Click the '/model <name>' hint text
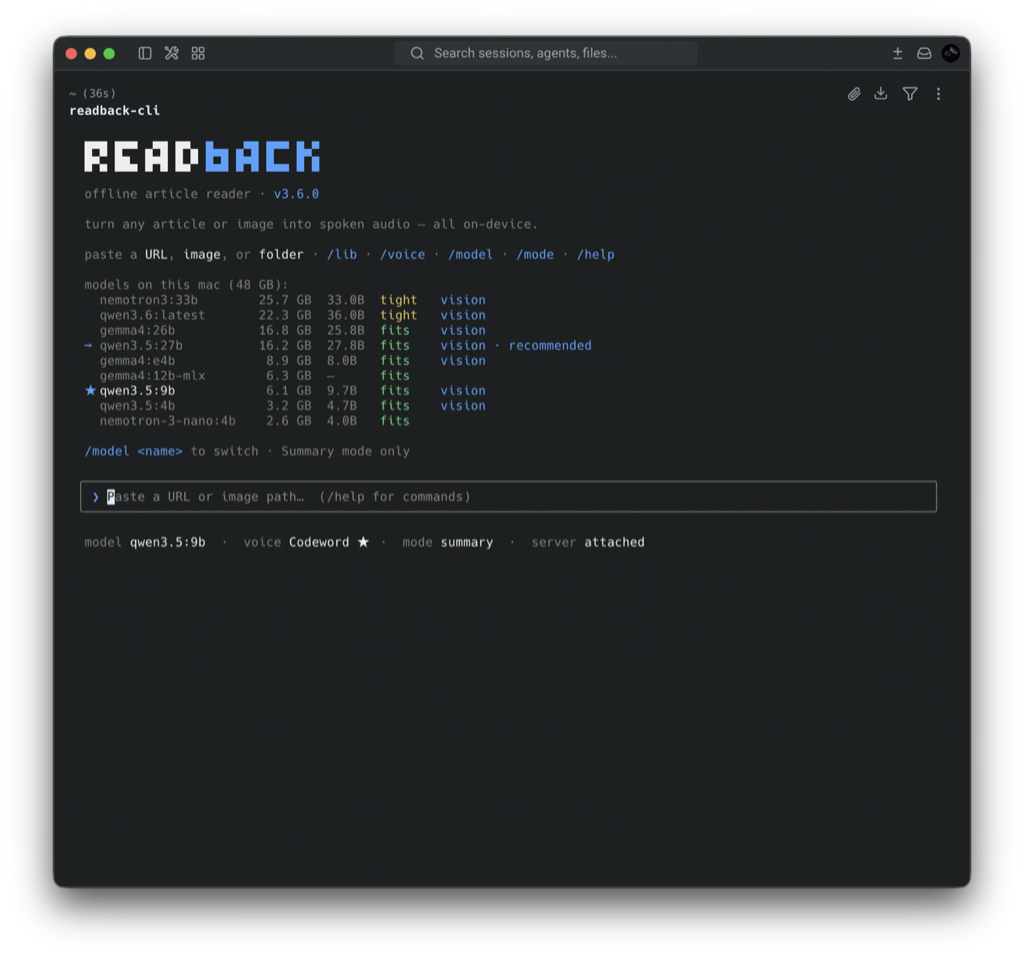Screen dimensions: 1024x958 point(133,451)
